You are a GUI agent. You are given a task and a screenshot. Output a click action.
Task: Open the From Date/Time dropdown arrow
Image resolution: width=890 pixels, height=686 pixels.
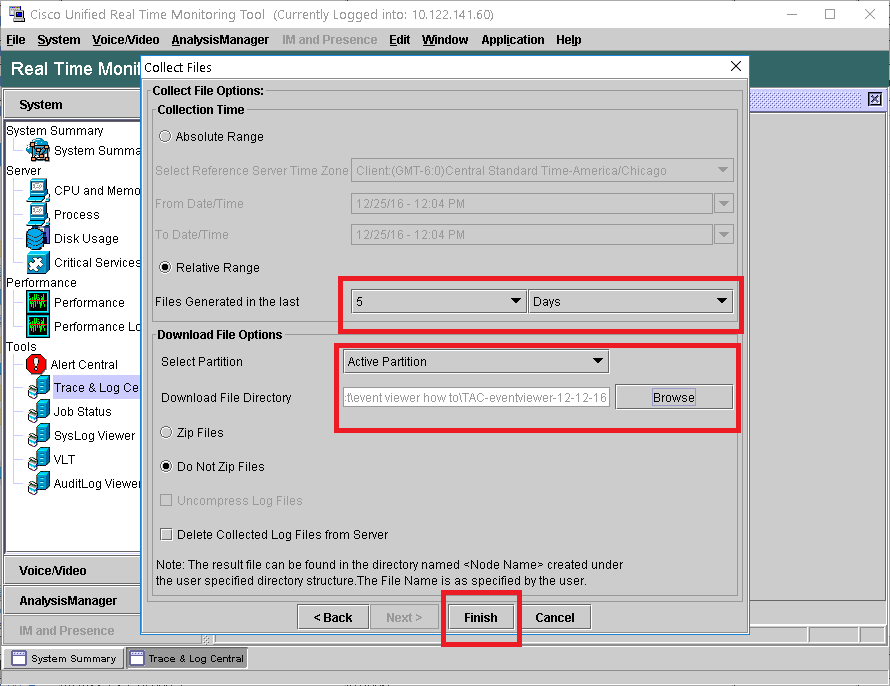724,204
